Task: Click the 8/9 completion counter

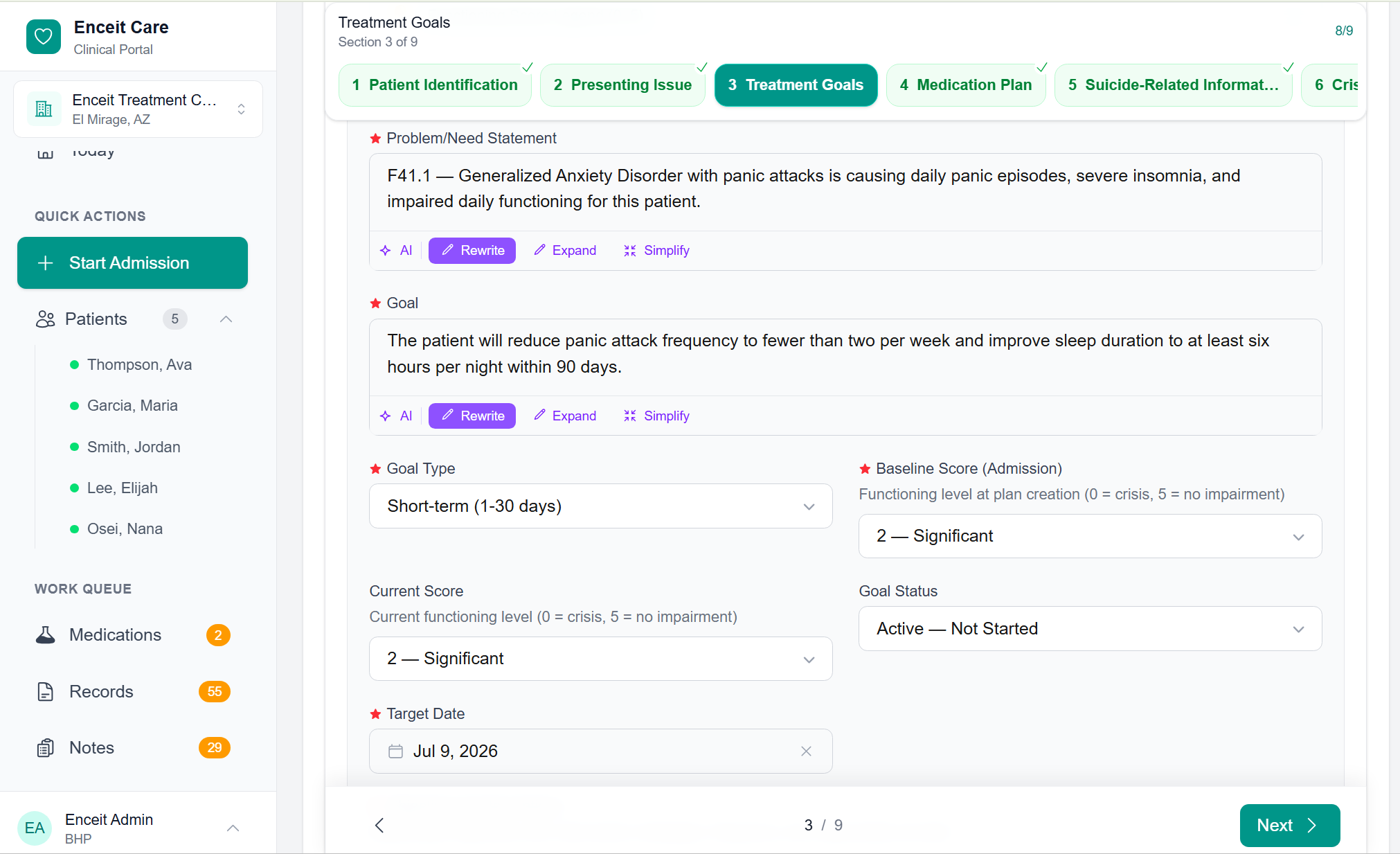Action: [x=1344, y=30]
